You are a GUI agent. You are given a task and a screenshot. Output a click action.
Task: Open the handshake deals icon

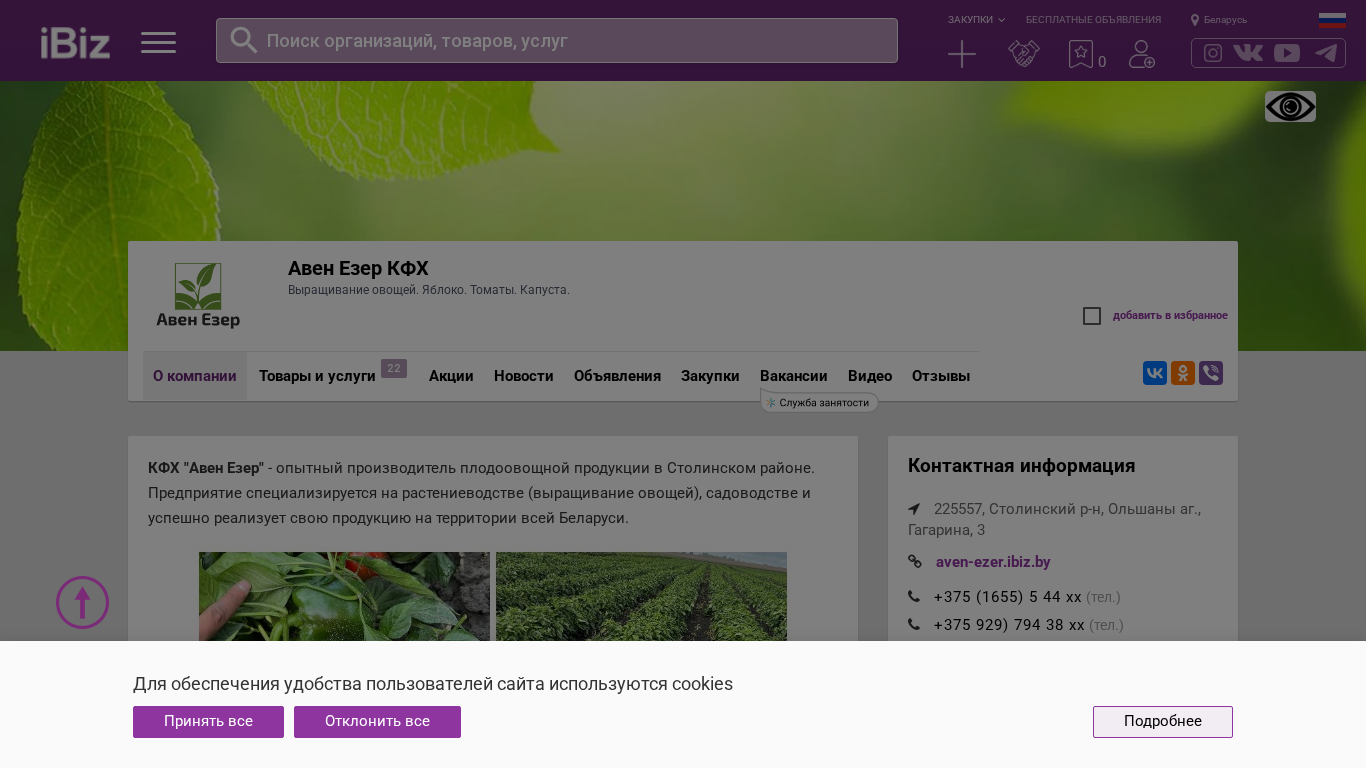click(1024, 54)
